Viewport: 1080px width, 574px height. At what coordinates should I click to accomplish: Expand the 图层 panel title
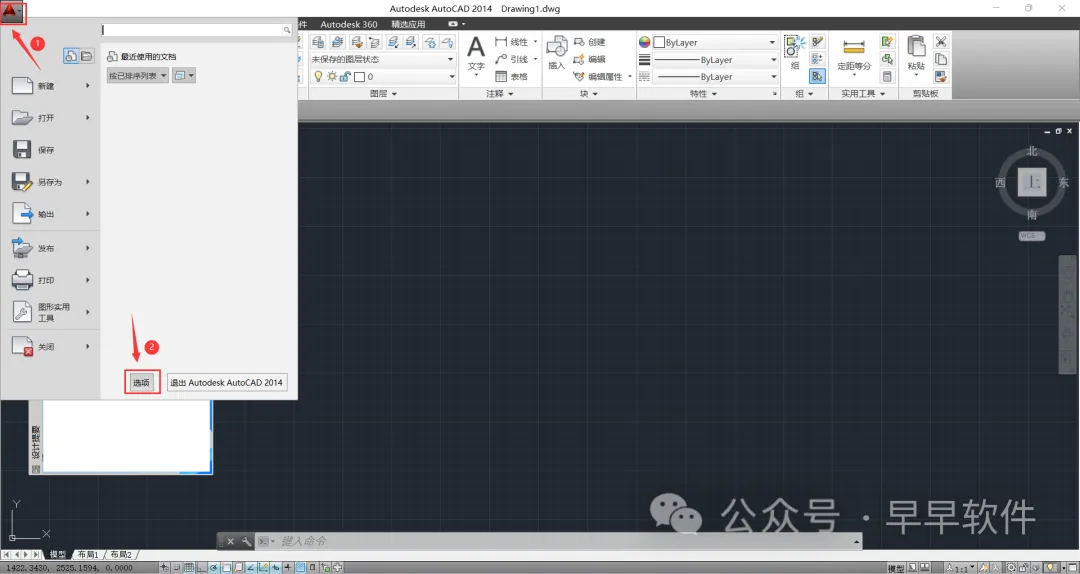(383, 94)
